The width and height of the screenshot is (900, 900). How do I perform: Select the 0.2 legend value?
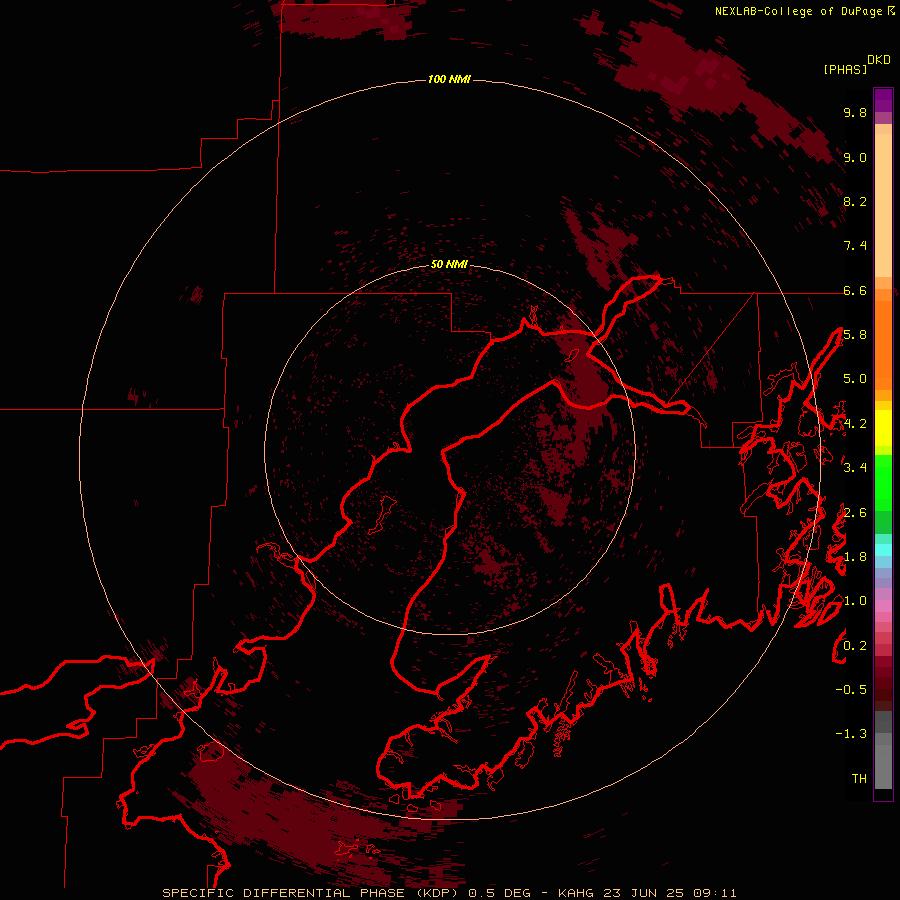coord(855,645)
